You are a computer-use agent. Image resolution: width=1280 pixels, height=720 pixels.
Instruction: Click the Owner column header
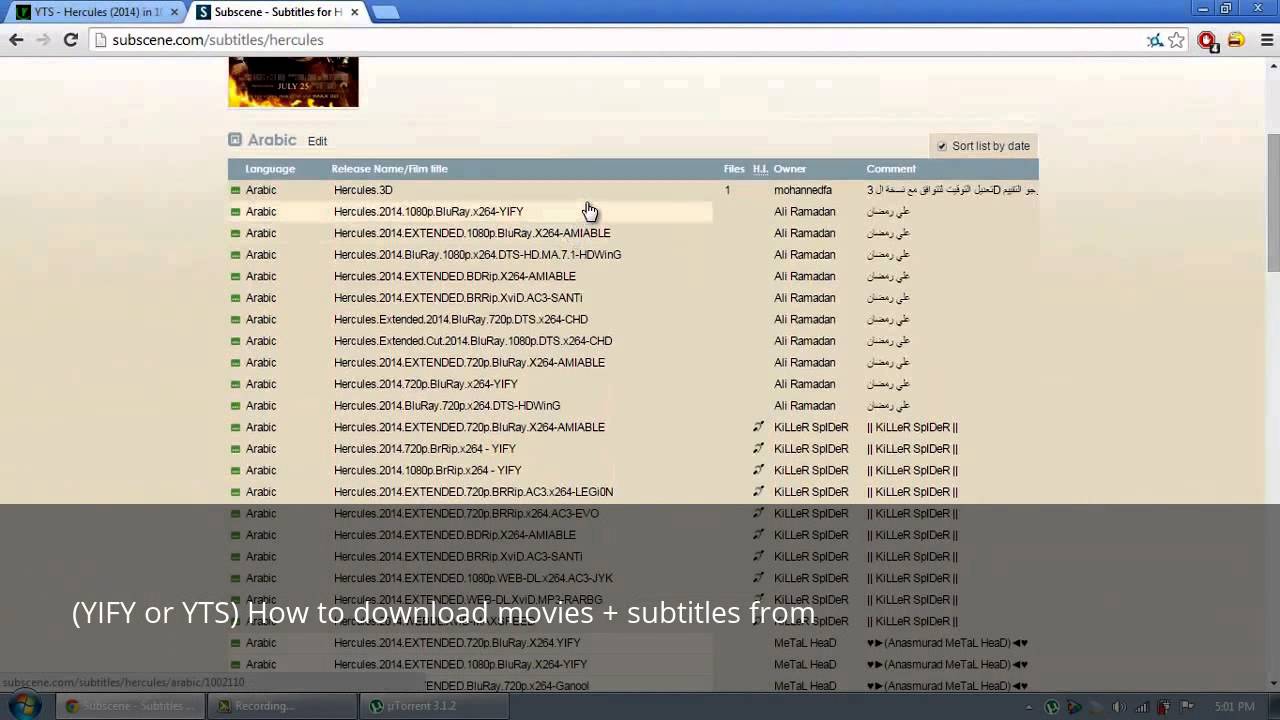click(789, 169)
